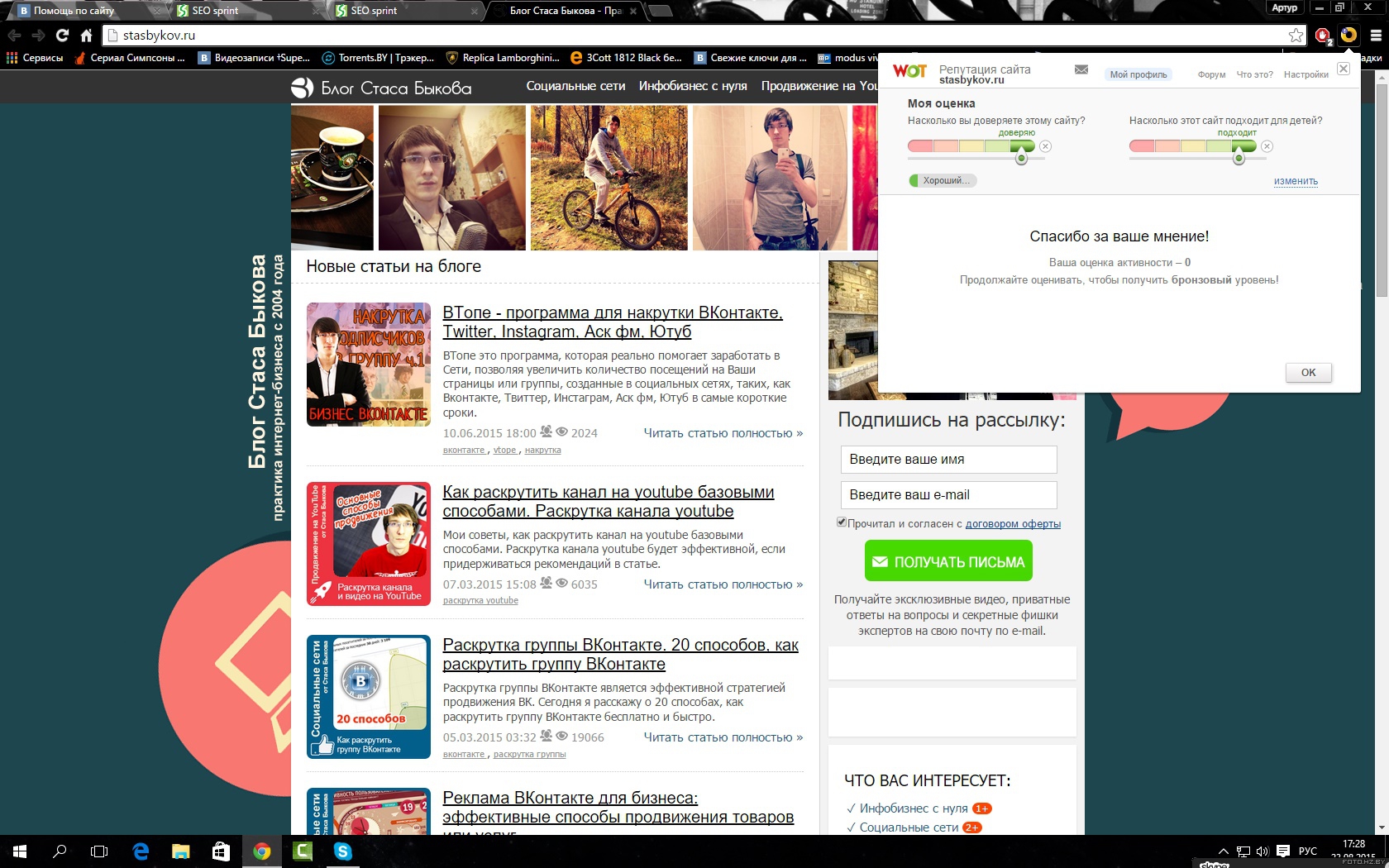Switch input language РУС indicator

click(1308, 851)
